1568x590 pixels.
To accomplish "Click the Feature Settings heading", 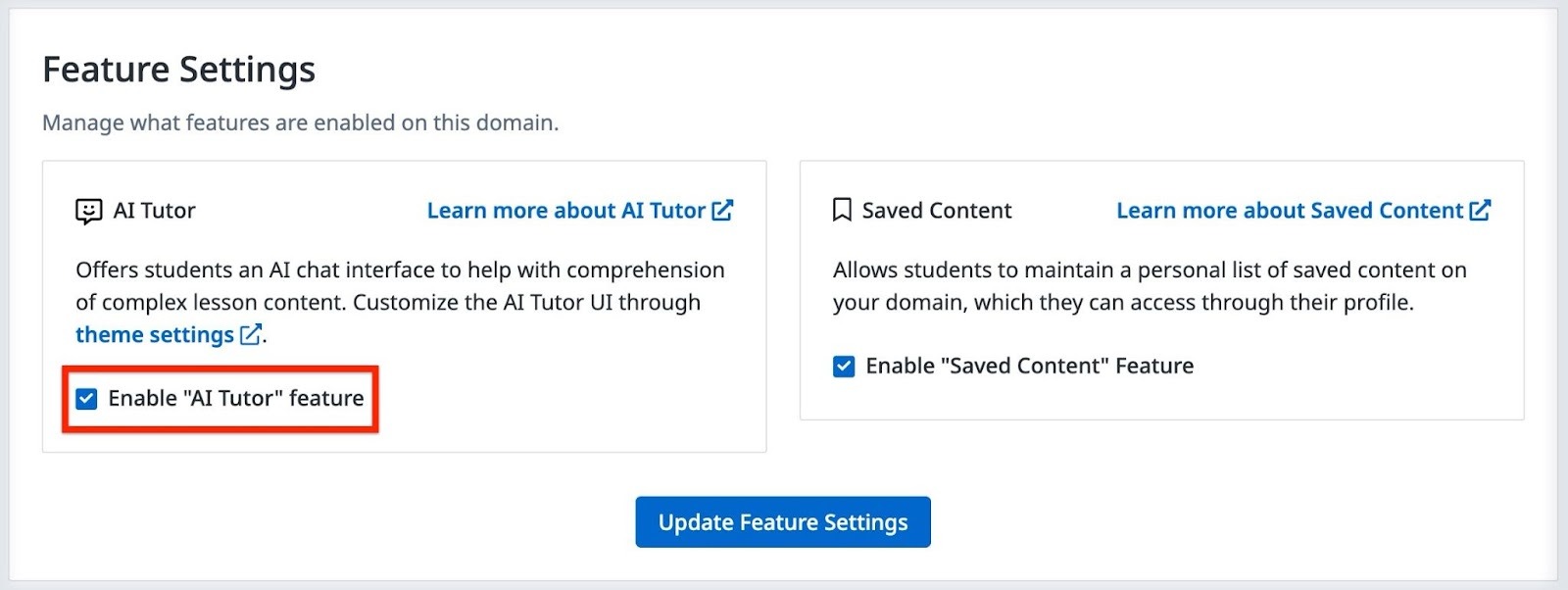I will click(179, 70).
